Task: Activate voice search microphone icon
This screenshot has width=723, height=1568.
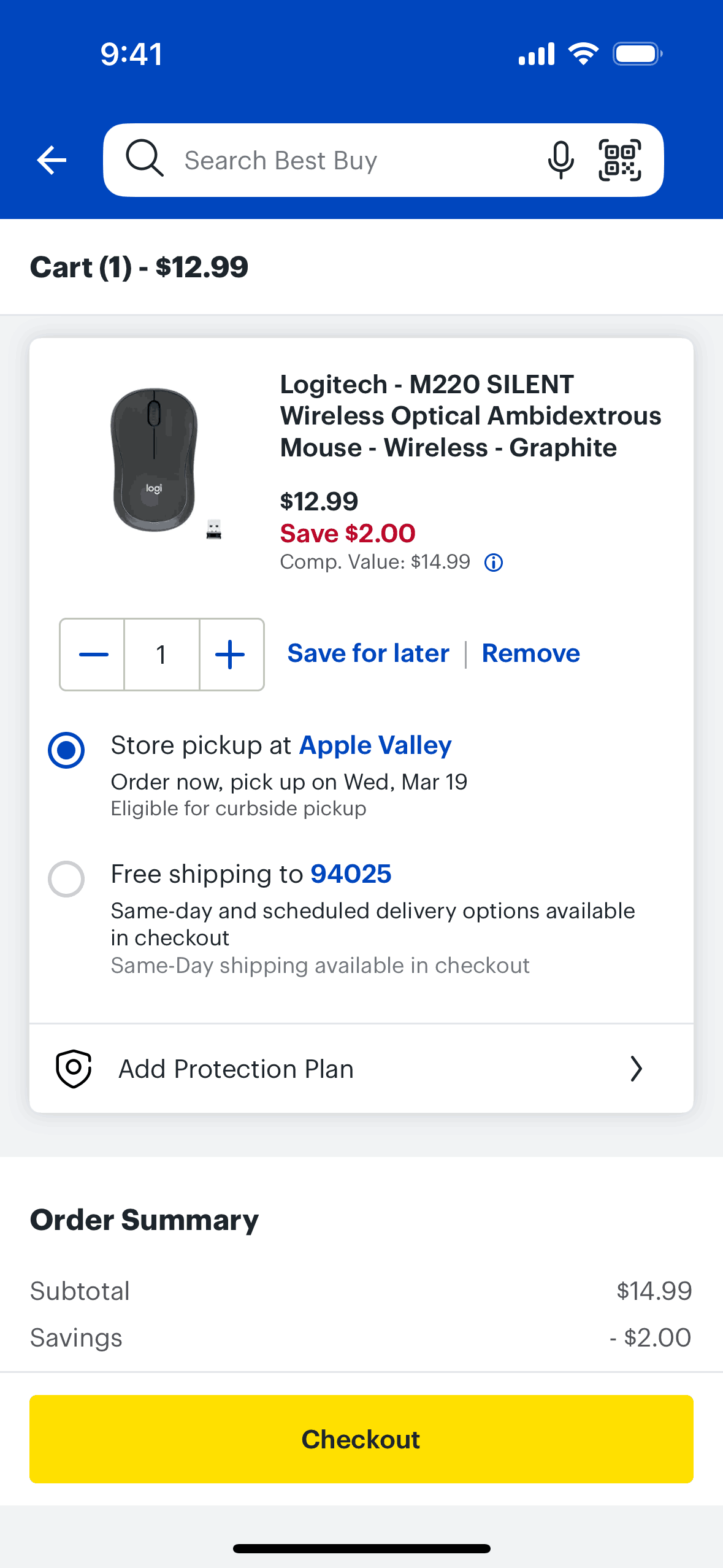Action: click(560, 160)
